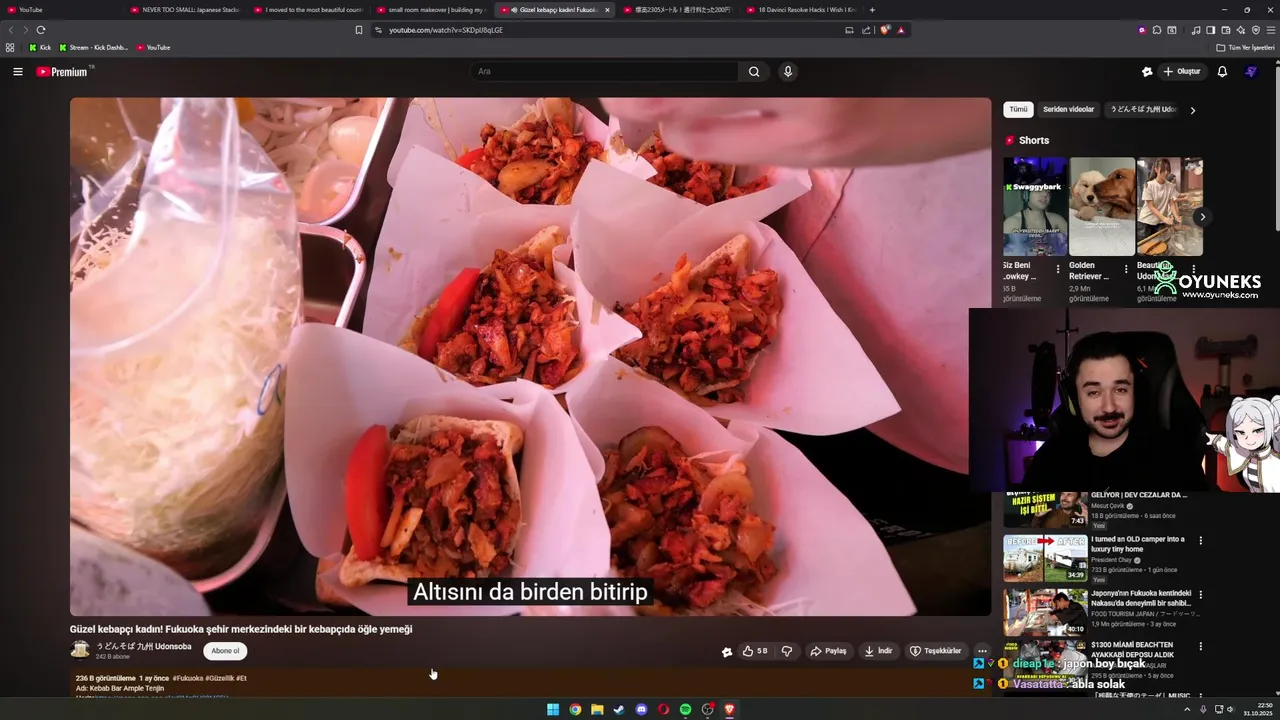Click the İndir download button
This screenshot has height=720, width=1280.
tap(878, 651)
